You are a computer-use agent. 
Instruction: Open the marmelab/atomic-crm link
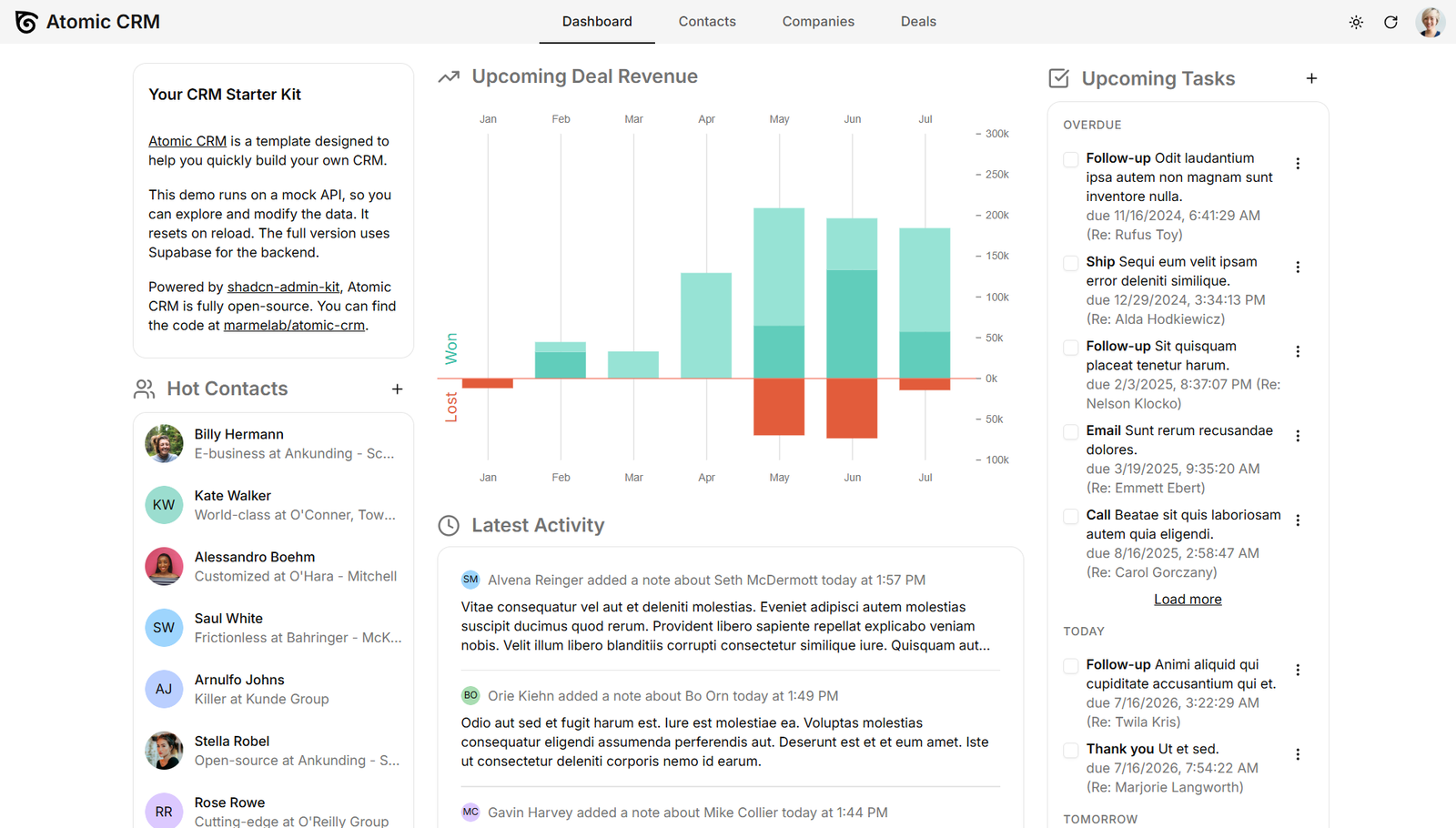click(294, 325)
